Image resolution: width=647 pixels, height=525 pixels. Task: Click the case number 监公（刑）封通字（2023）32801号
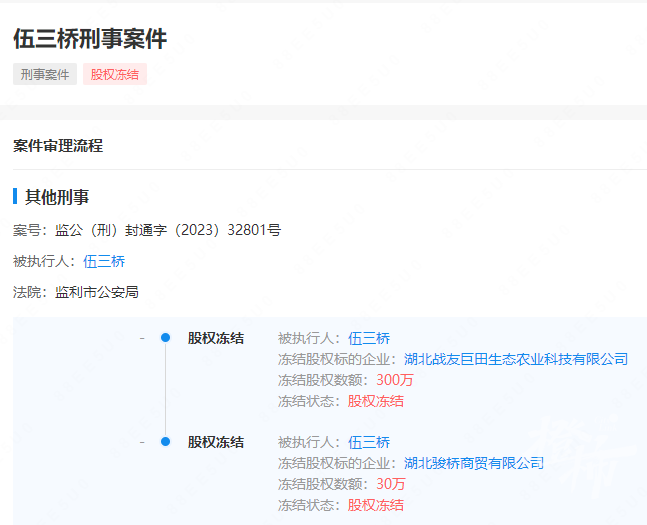click(168, 230)
